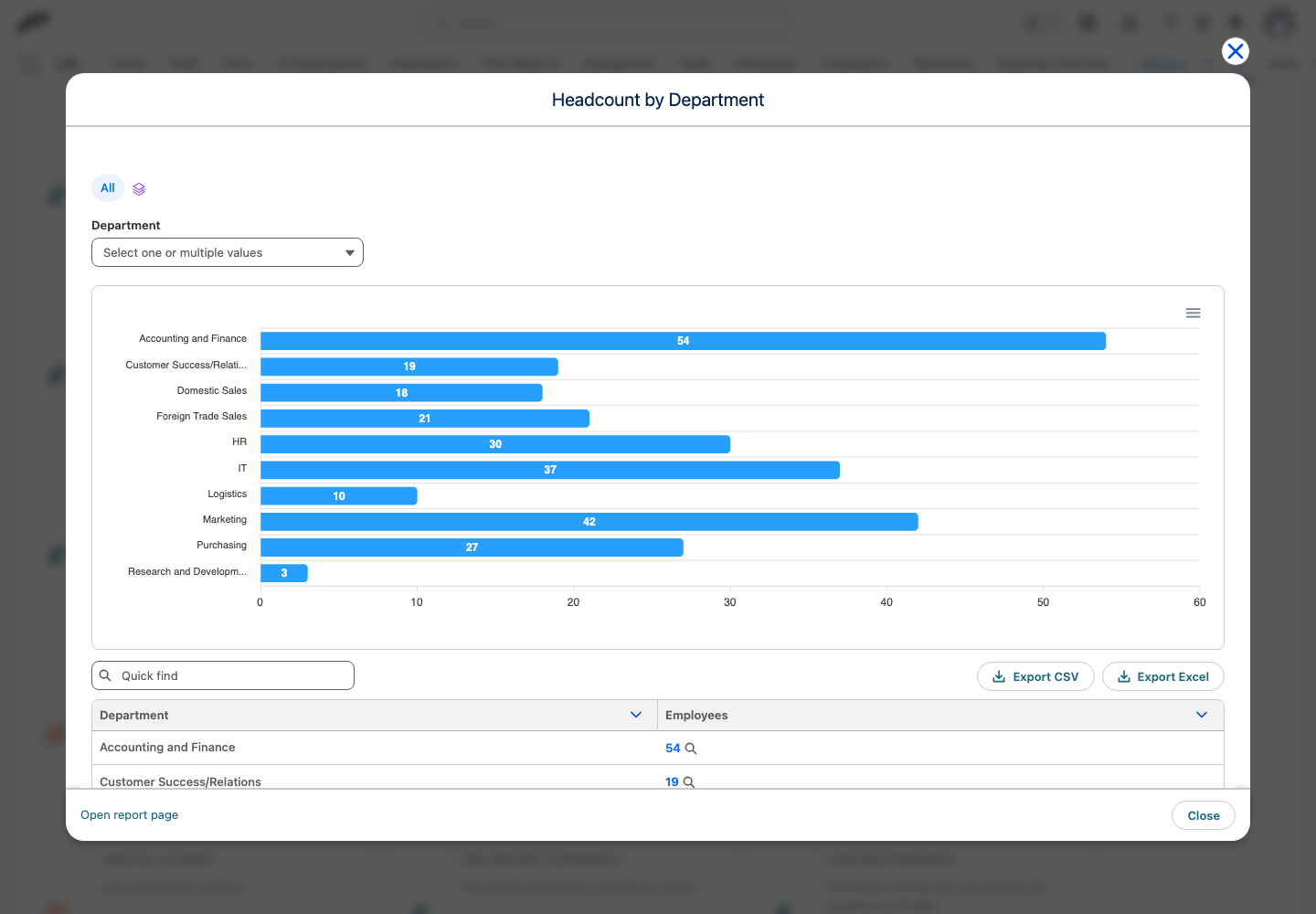The image size is (1316, 914).
Task: Click the magnifier icon beside 54 employees
Action: click(x=691, y=749)
